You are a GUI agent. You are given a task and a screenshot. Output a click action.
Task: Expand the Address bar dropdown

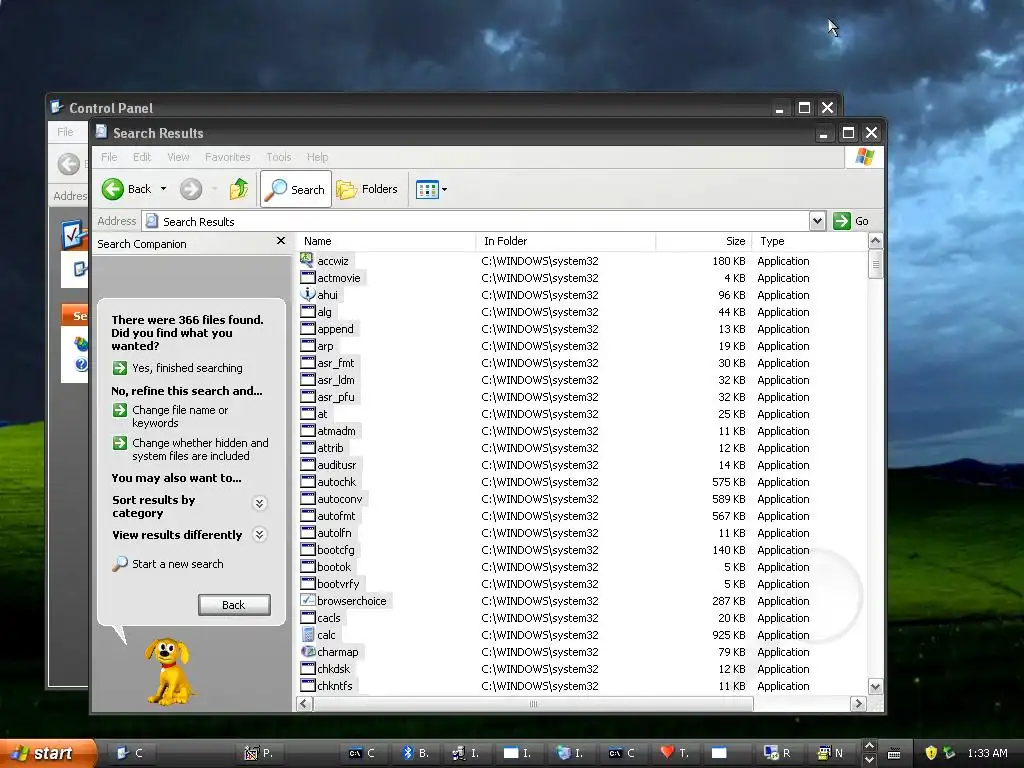(817, 221)
